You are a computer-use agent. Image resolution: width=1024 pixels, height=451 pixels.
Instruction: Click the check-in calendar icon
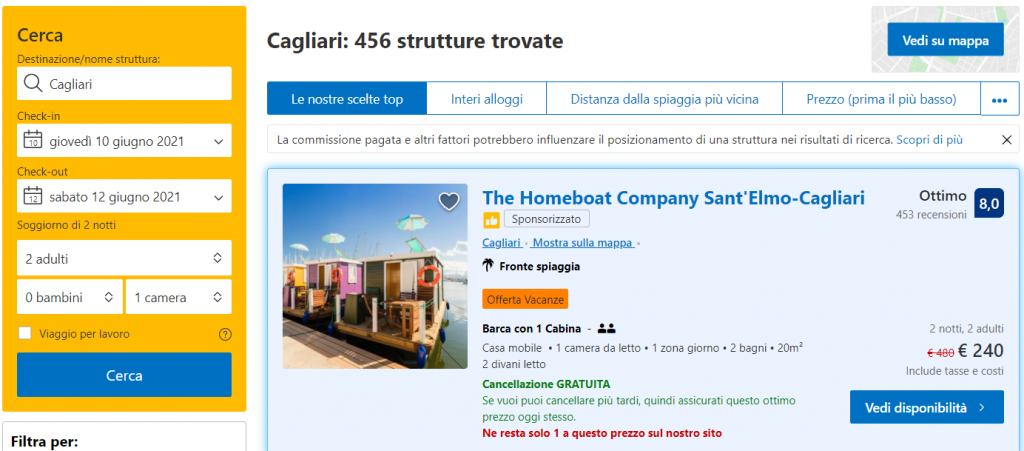(x=33, y=140)
